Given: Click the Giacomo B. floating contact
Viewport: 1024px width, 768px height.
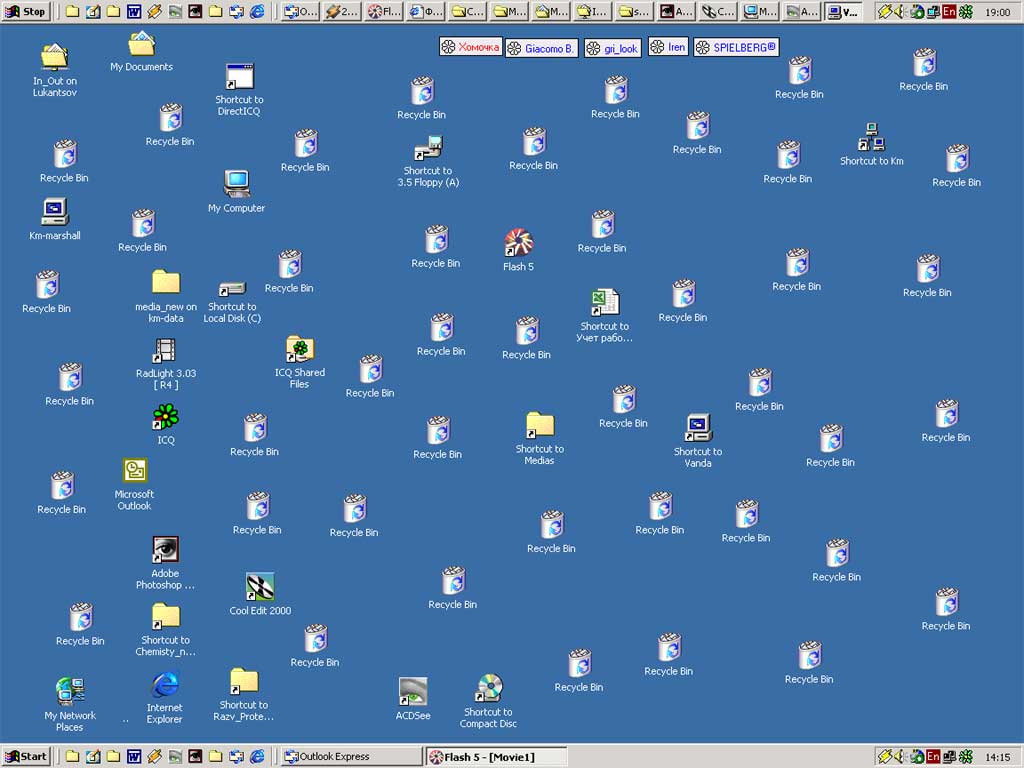Looking at the screenshot, I should pyautogui.click(x=541, y=48).
